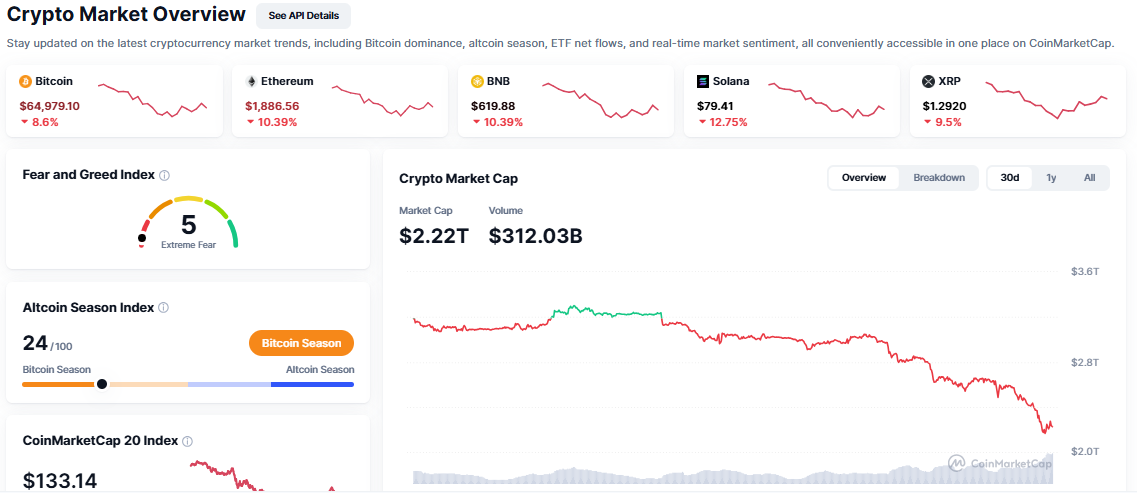
Task: Select the 1y time range
Action: coord(1051,178)
